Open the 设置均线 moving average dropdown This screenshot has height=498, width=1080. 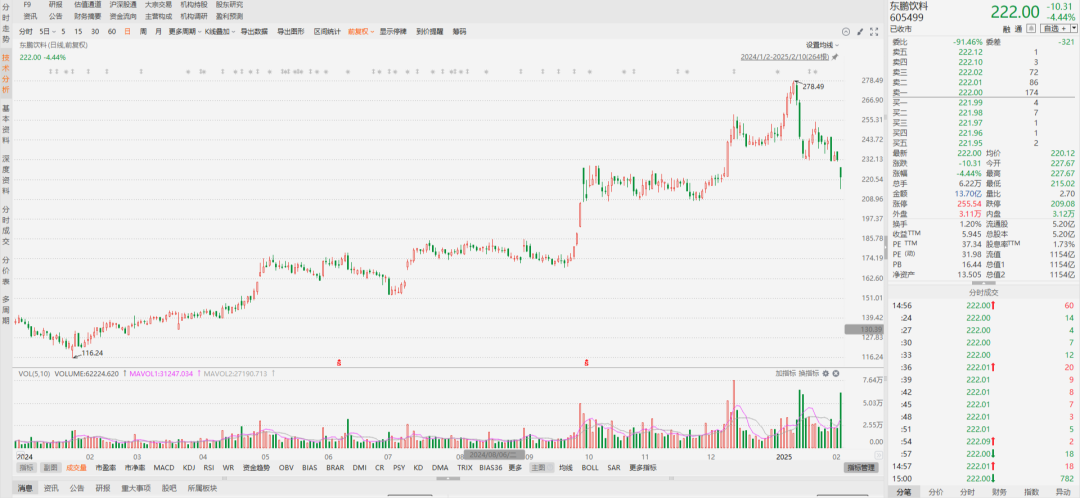pos(822,45)
